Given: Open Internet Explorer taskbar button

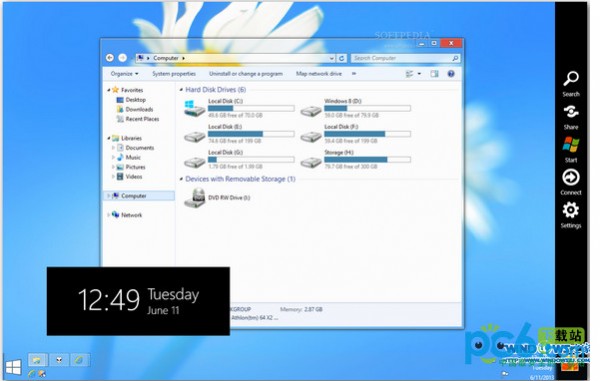Looking at the screenshot, I should click(80, 360).
